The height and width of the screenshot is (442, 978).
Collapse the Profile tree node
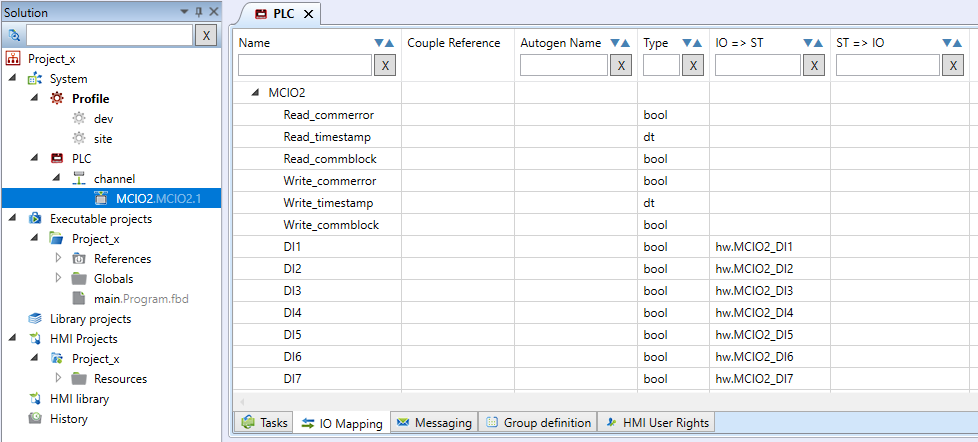click(x=36, y=98)
